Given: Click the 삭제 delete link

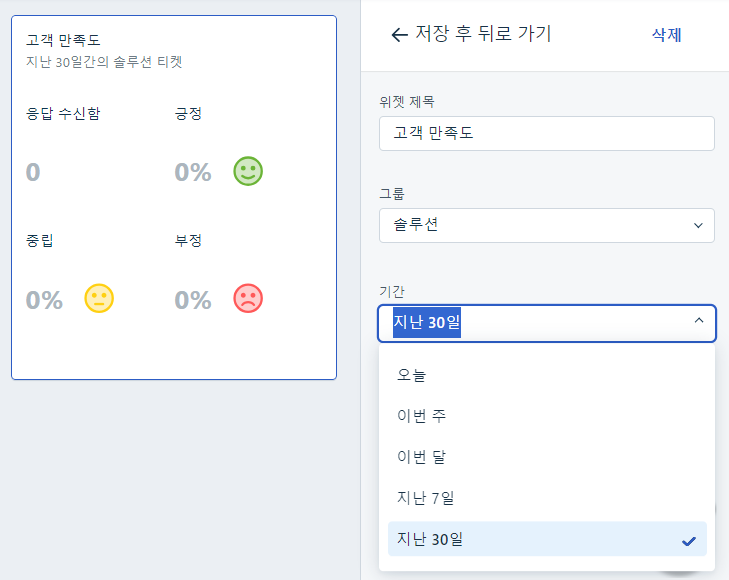Looking at the screenshot, I should [x=667, y=35].
